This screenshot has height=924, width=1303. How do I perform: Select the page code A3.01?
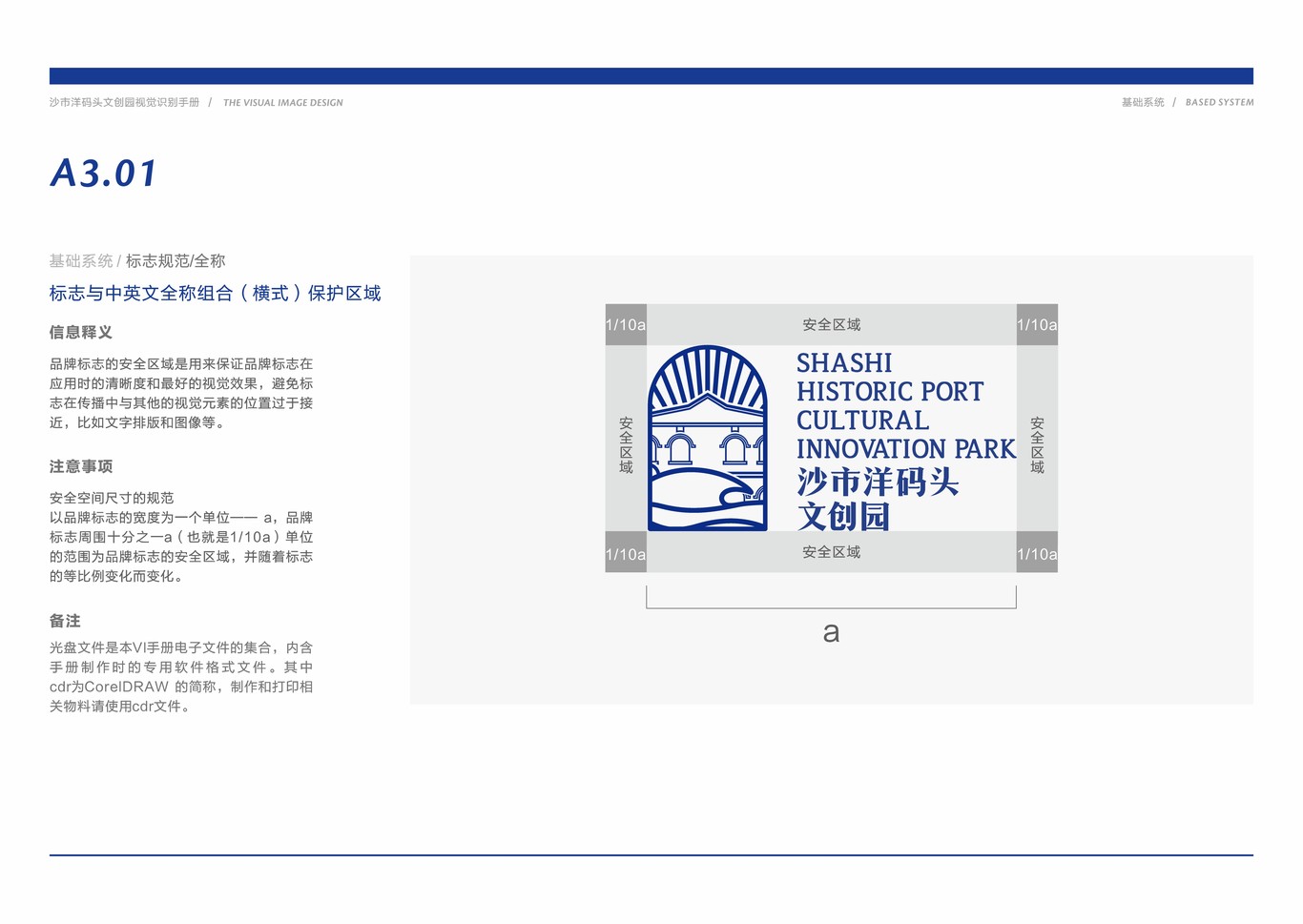click(104, 174)
